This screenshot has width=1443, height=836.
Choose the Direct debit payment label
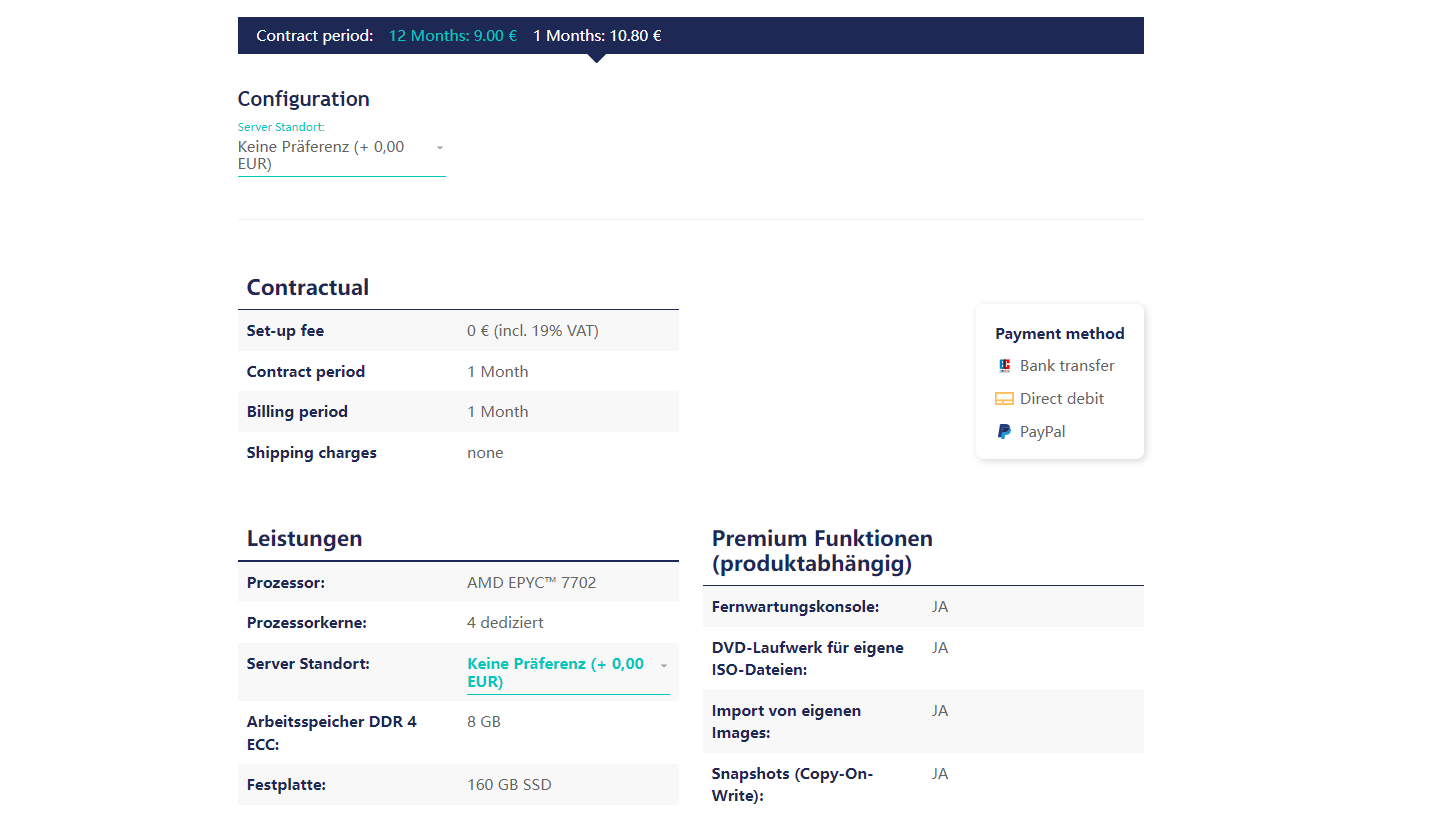coord(1062,399)
